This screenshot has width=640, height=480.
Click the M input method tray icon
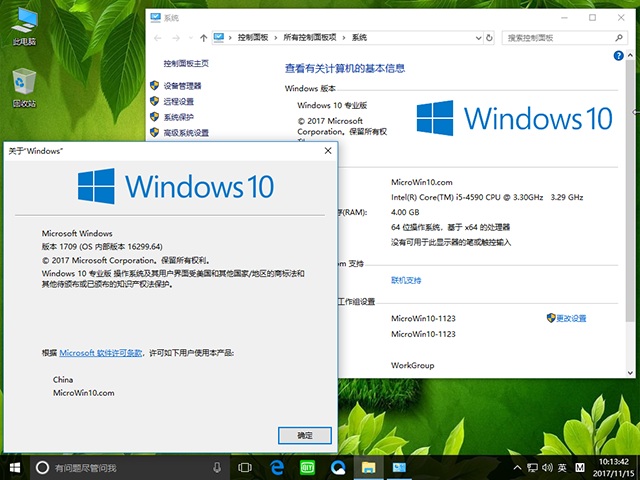pos(580,468)
